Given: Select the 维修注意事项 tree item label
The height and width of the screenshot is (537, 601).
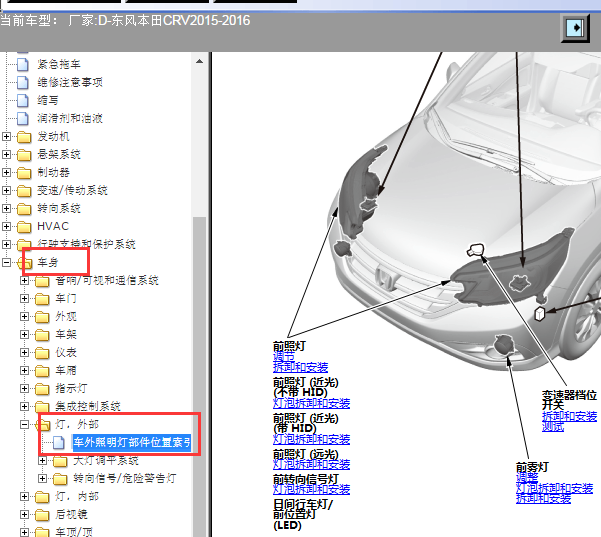Looking at the screenshot, I should point(70,82).
